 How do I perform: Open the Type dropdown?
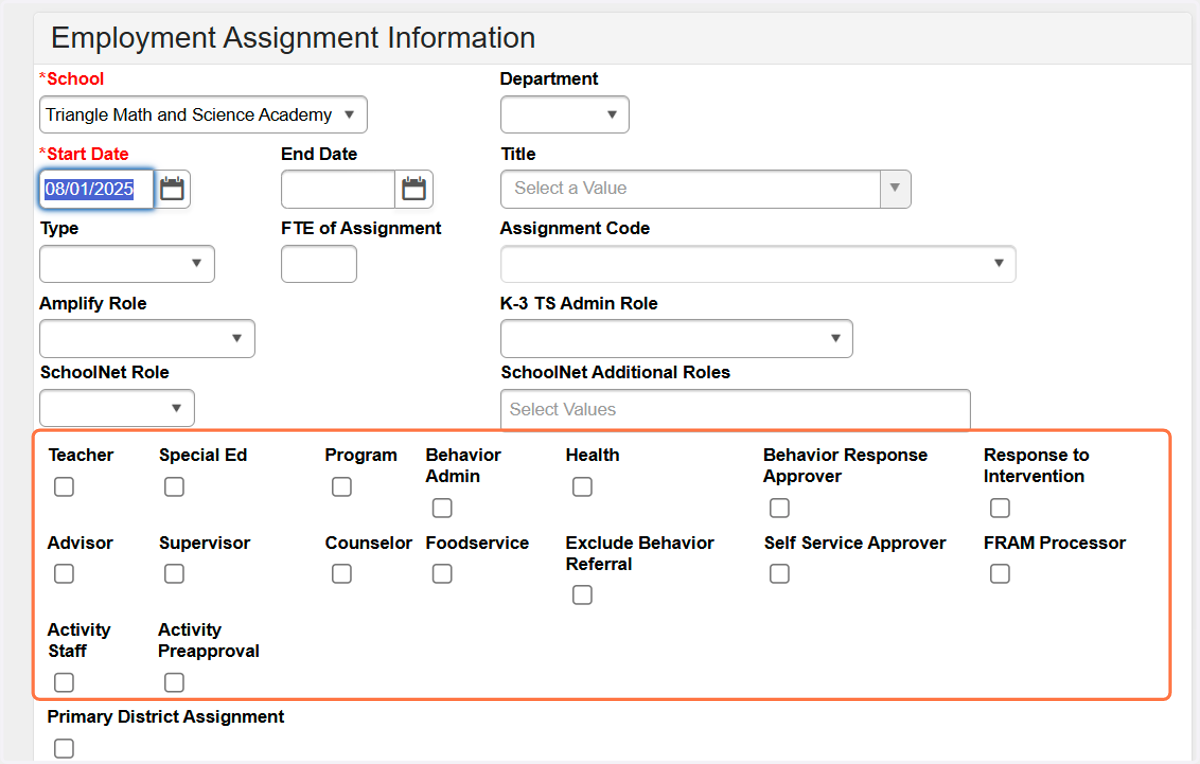tap(127, 263)
